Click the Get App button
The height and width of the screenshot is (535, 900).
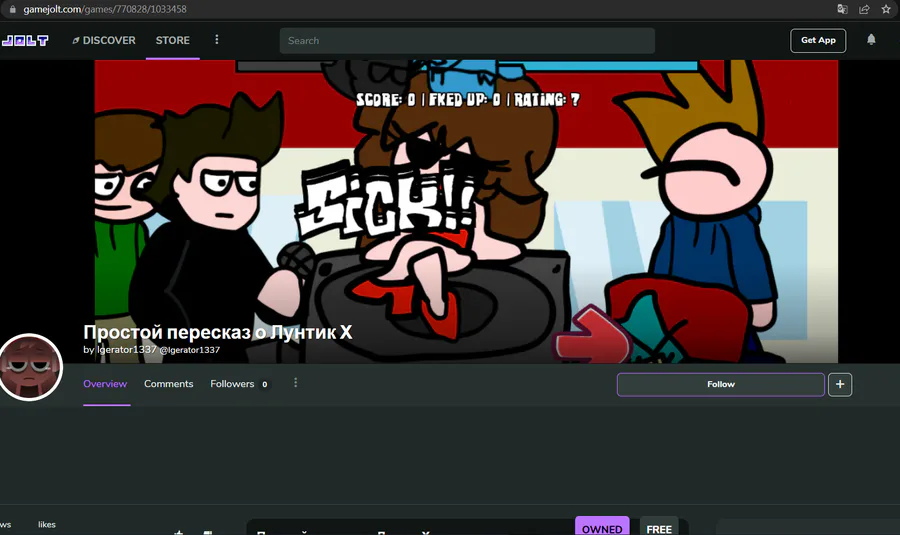(x=818, y=40)
